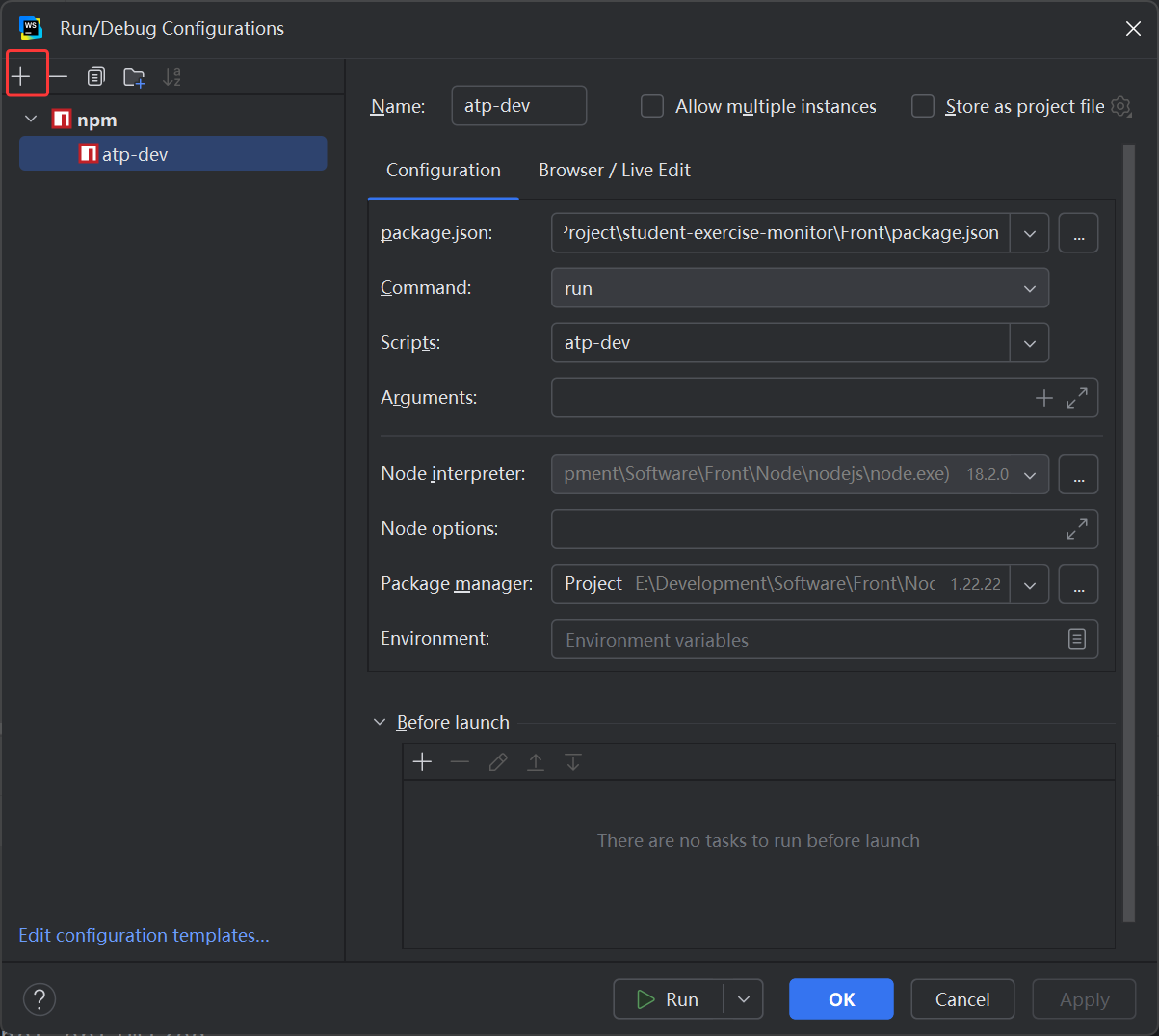Screen dimensions: 1159x1036
Task: Confirm with the OK button
Action: [841, 999]
